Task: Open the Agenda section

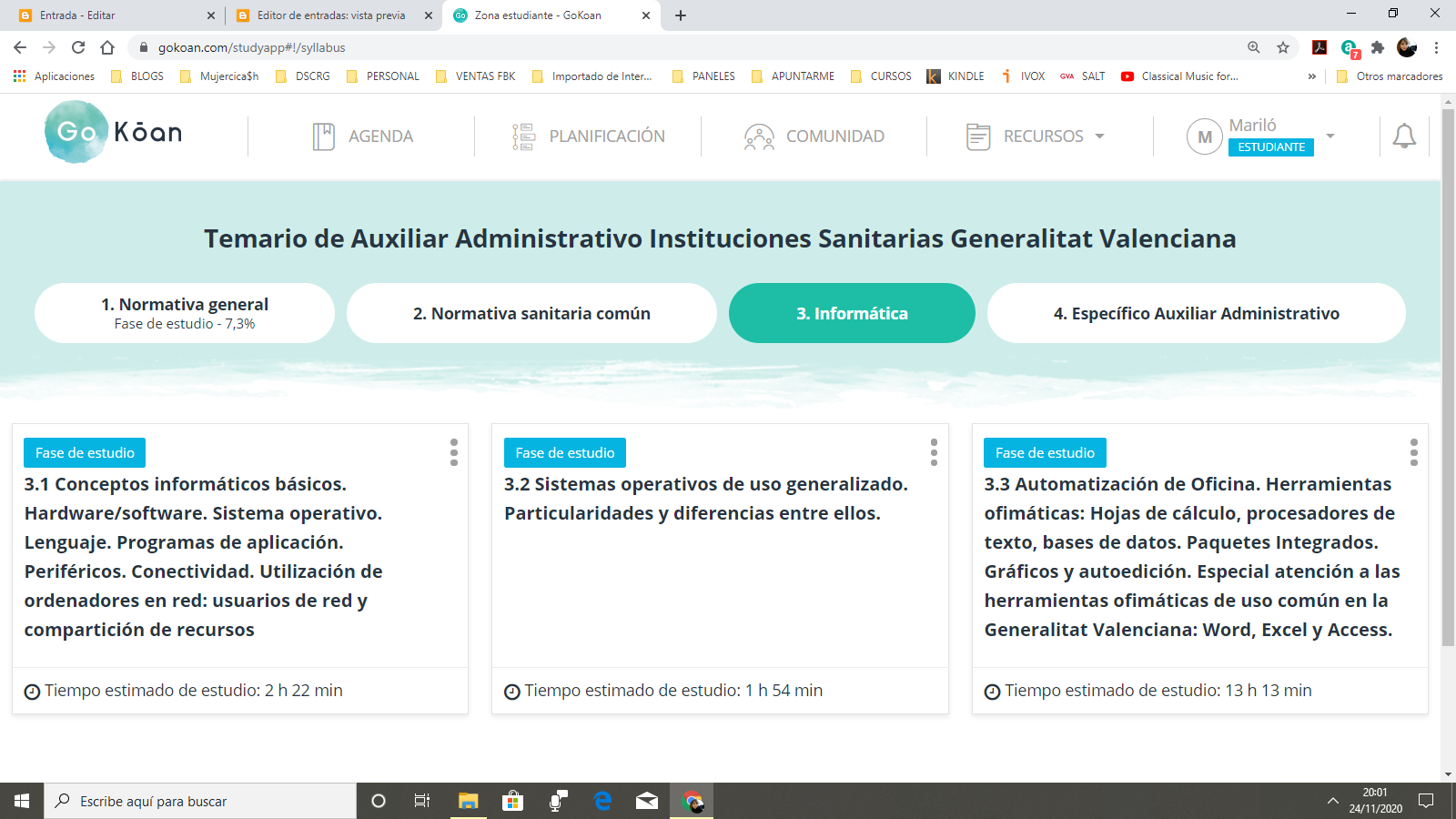Action: (362, 136)
